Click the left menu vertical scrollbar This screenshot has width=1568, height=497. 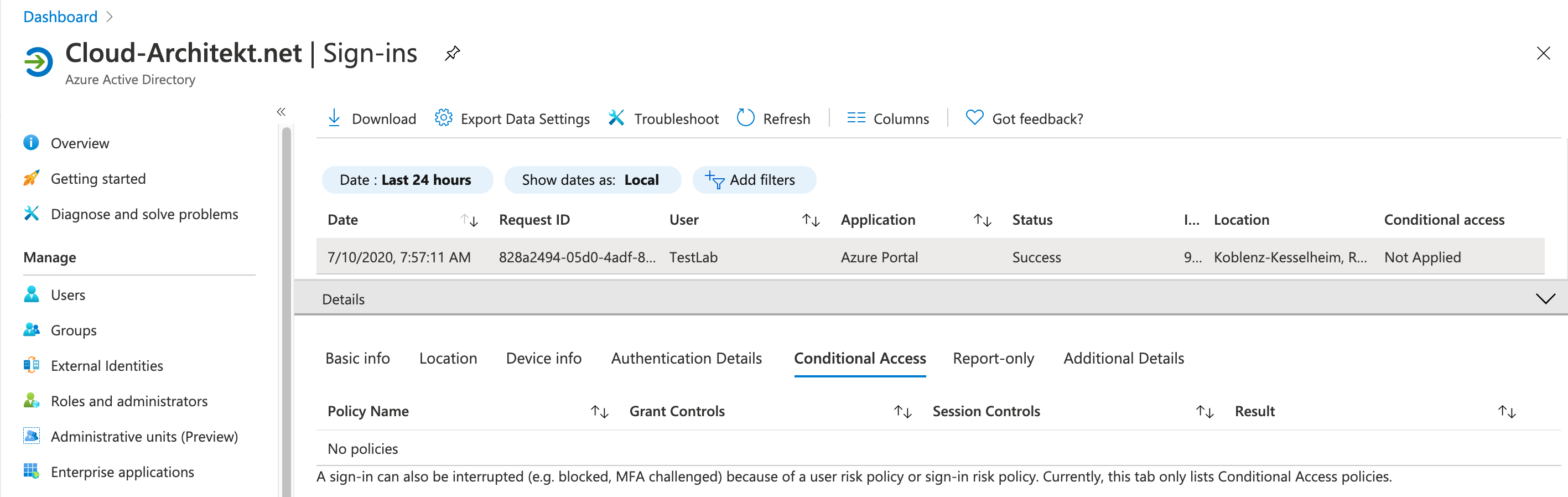(286, 310)
